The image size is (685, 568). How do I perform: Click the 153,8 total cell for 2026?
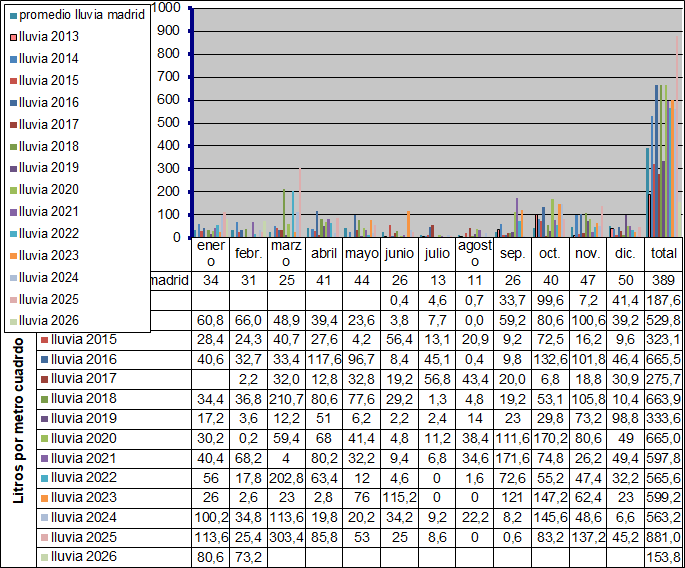pos(663,557)
